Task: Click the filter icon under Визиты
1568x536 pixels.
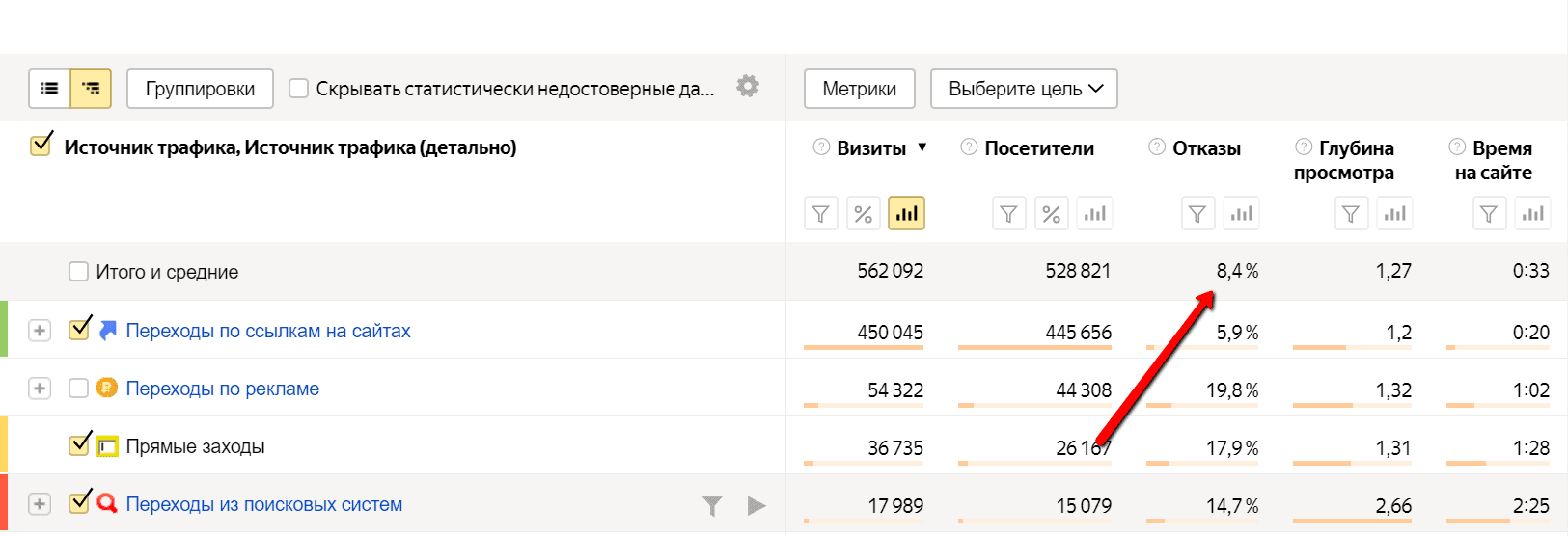Action: (821, 213)
